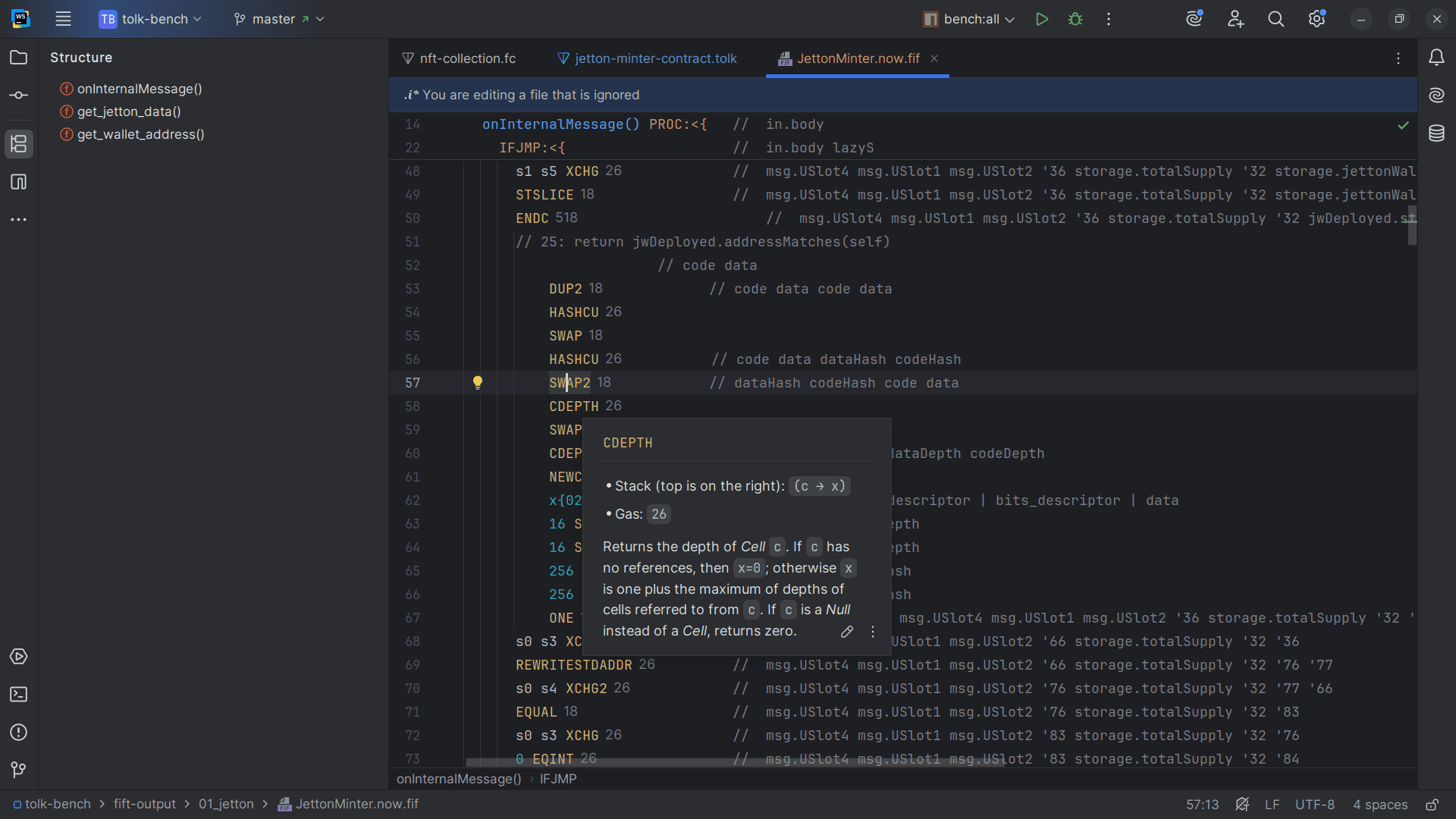
Task: Open the Bookmarks tool window icon
Action: 19,182
